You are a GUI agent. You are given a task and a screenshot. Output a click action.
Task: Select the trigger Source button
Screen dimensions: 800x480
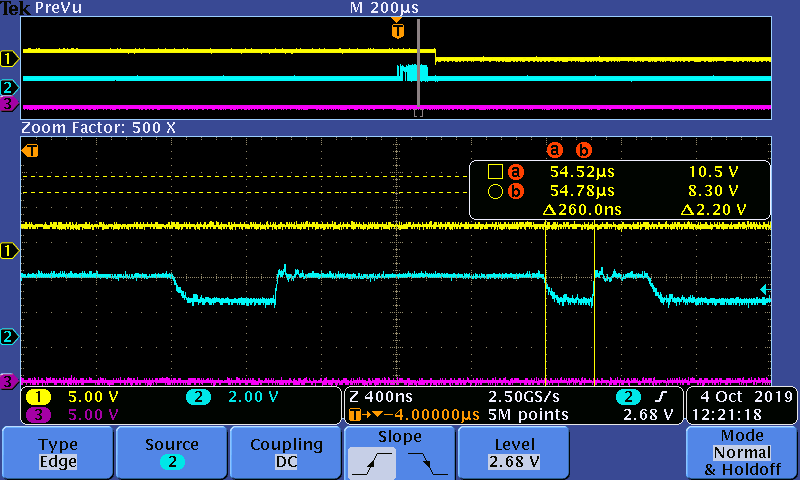click(x=171, y=453)
